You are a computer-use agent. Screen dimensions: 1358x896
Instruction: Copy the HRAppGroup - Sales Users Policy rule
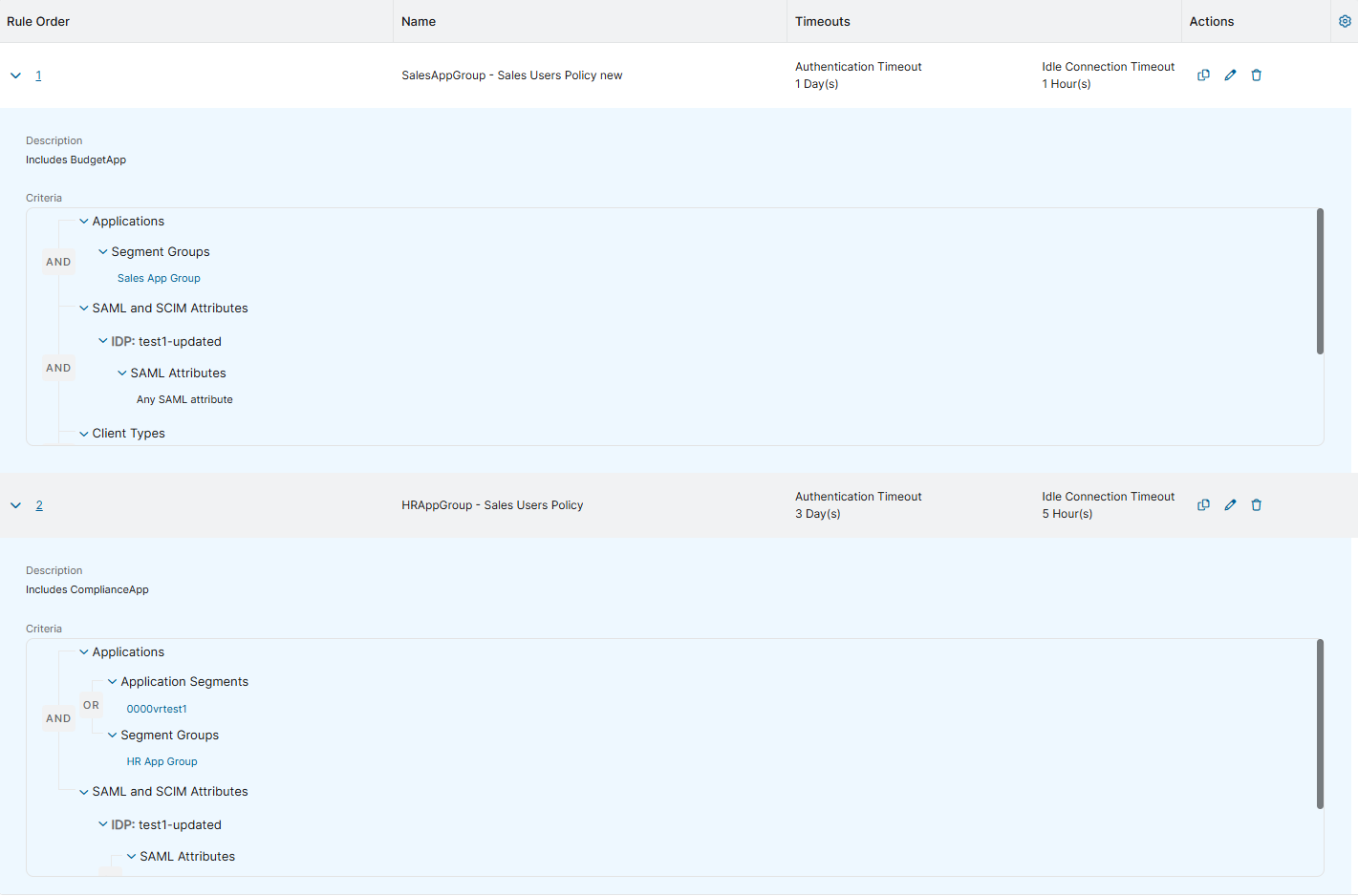pos(1203,505)
